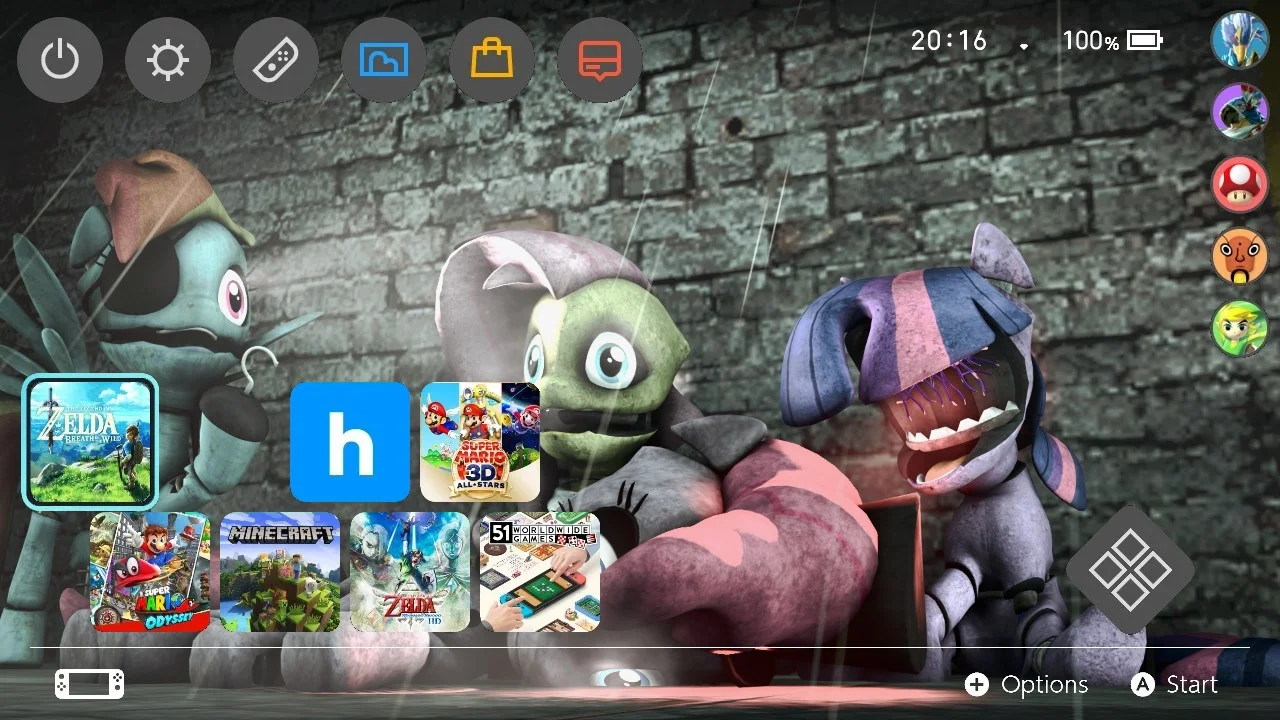Click the 100% battery percentage text
The image size is (1280, 720).
pos(1091,40)
